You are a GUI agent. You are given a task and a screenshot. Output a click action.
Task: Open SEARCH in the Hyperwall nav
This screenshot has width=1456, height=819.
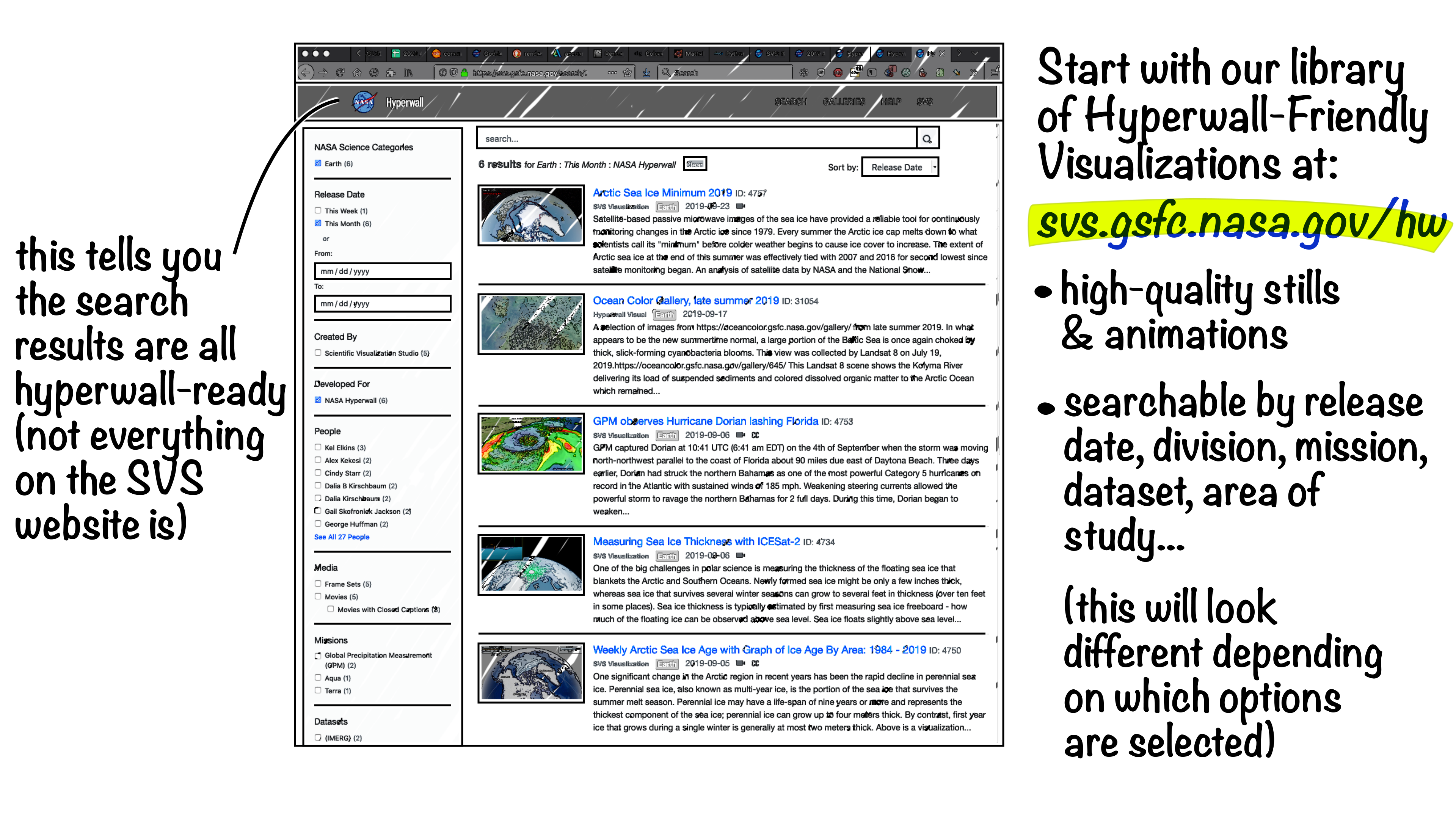tap(790, 102)
